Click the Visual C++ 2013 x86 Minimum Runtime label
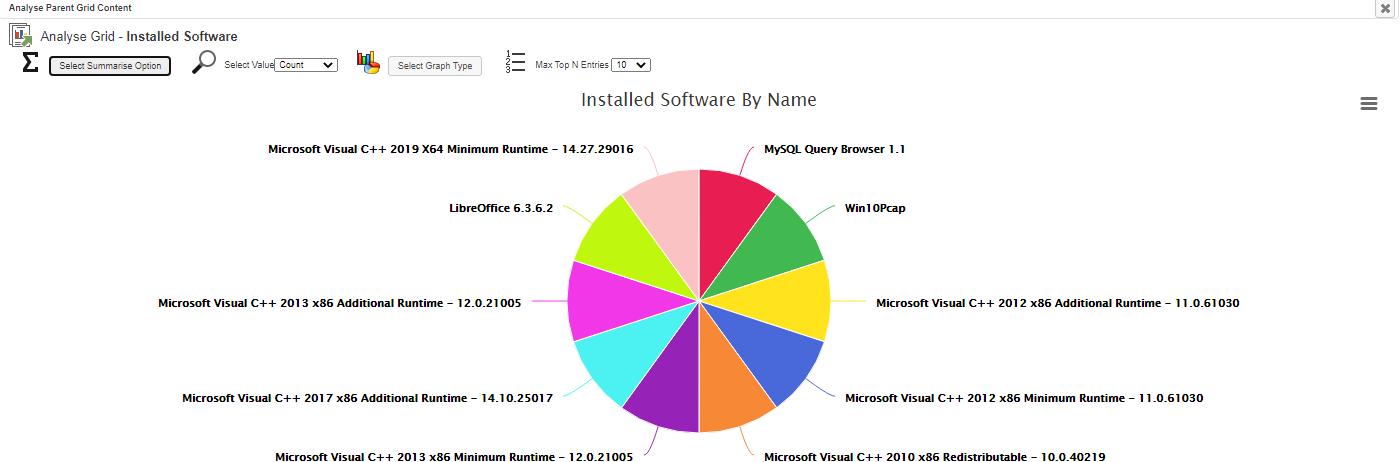The width and height of the screenshot is (1400, 462). coord(454,456)
